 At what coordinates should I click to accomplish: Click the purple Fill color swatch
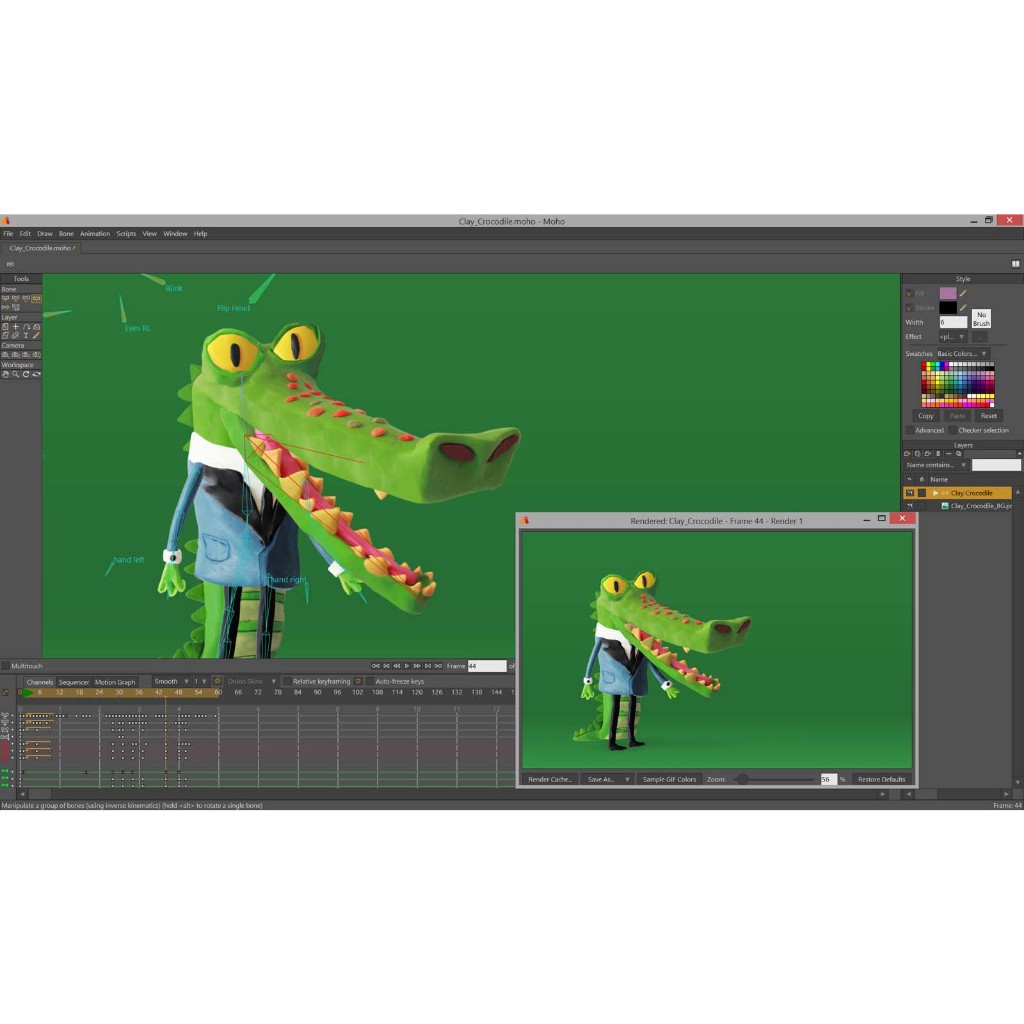pos(948,293)
